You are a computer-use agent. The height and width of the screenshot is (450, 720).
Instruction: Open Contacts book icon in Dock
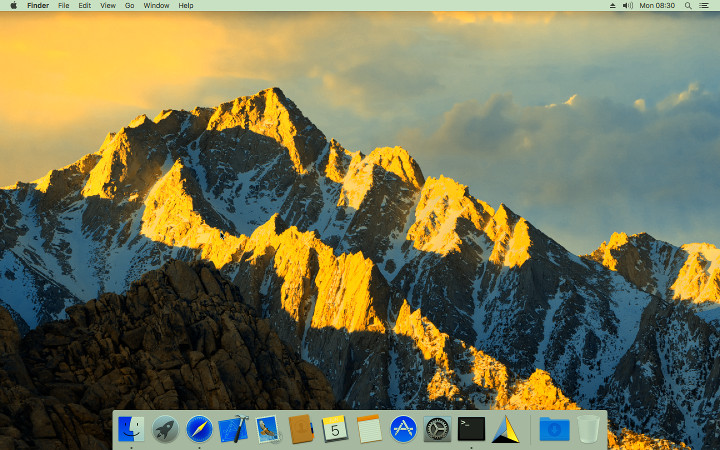(301, 429)
